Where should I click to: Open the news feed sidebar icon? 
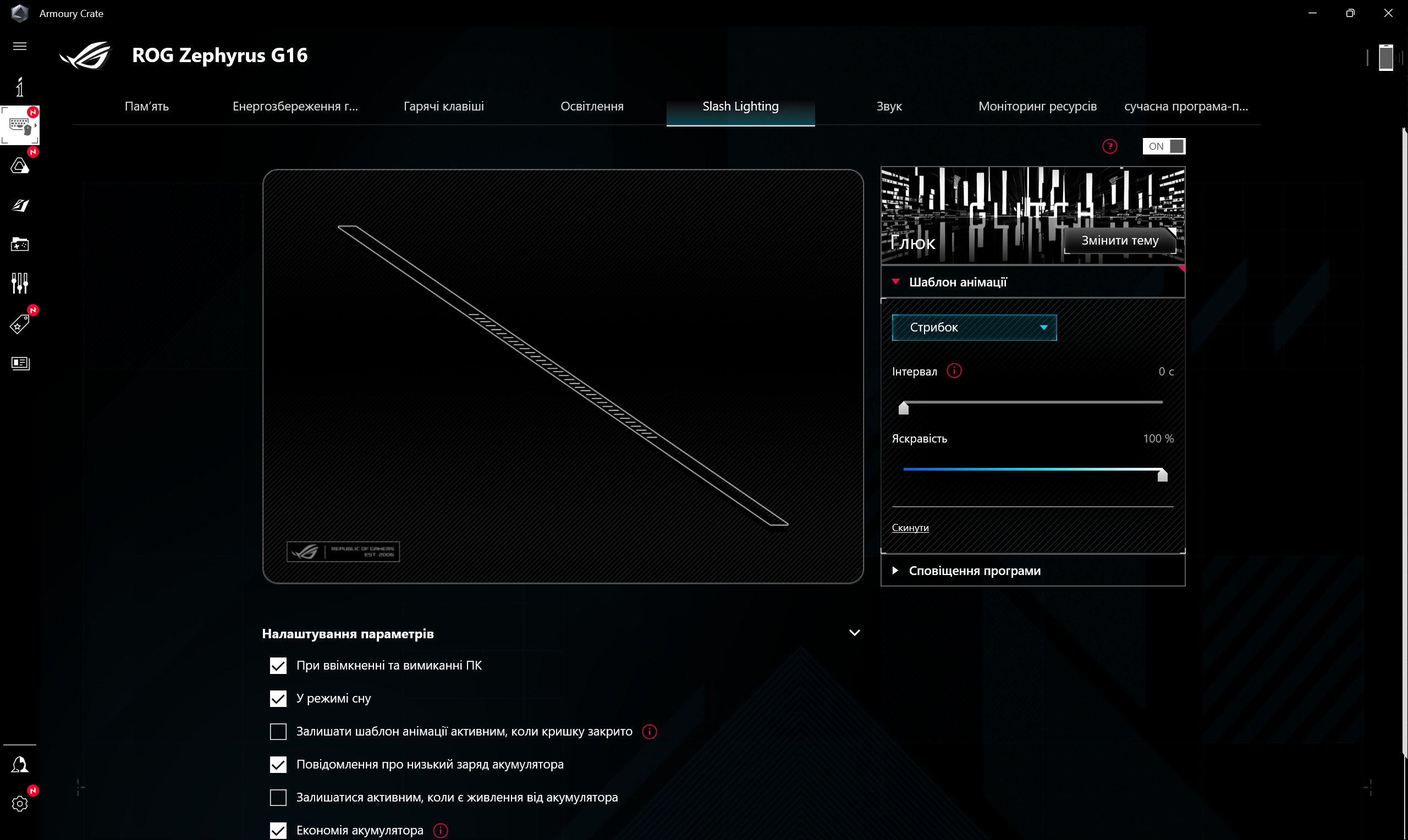(20, 363)
